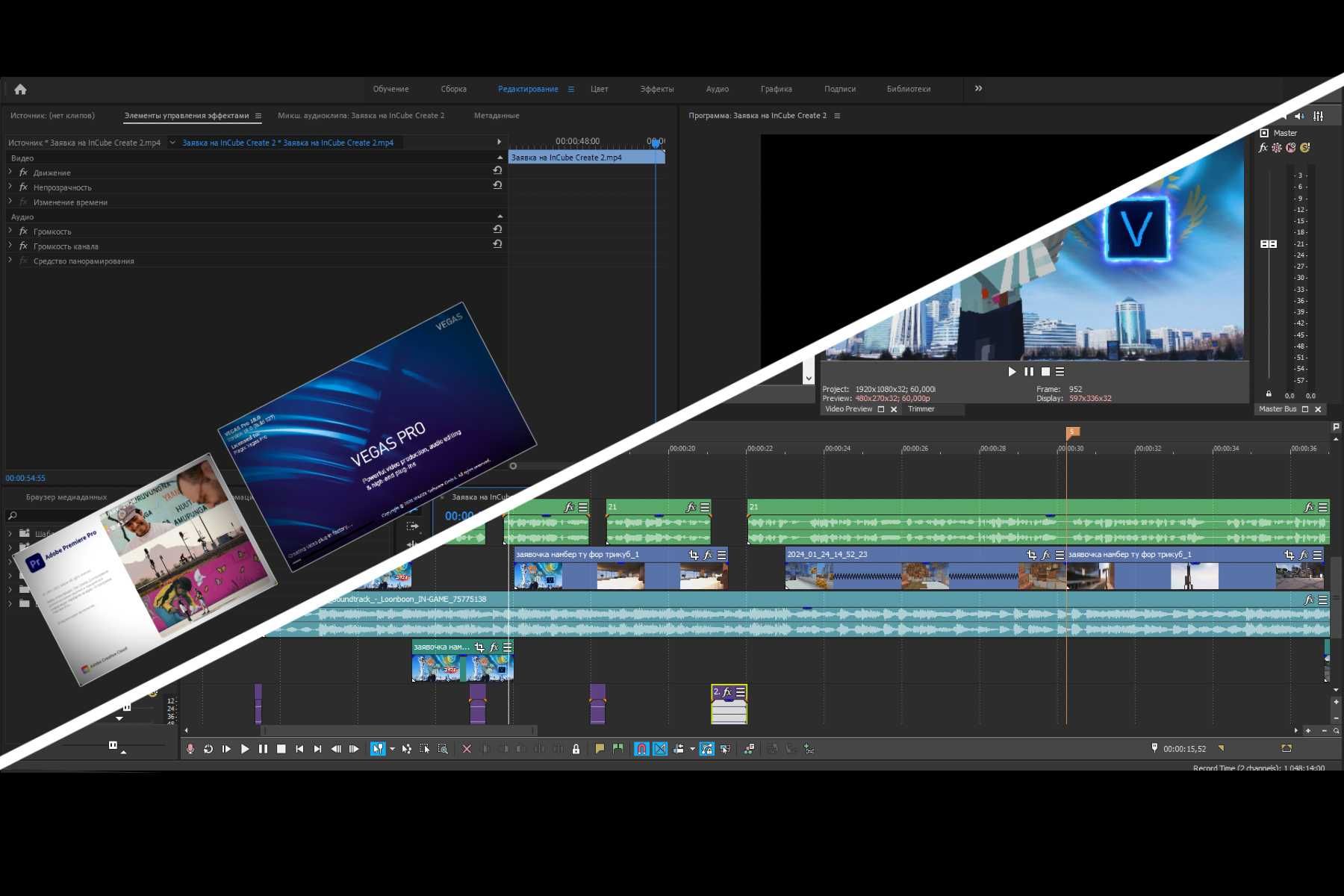Insert a region with the green flags icon

click(x=618, y=749)
